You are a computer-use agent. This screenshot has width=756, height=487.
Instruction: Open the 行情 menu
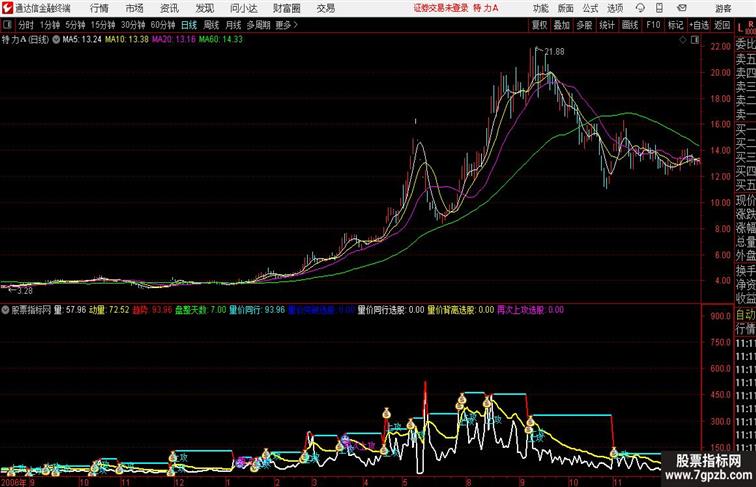[x=99, y=8]
